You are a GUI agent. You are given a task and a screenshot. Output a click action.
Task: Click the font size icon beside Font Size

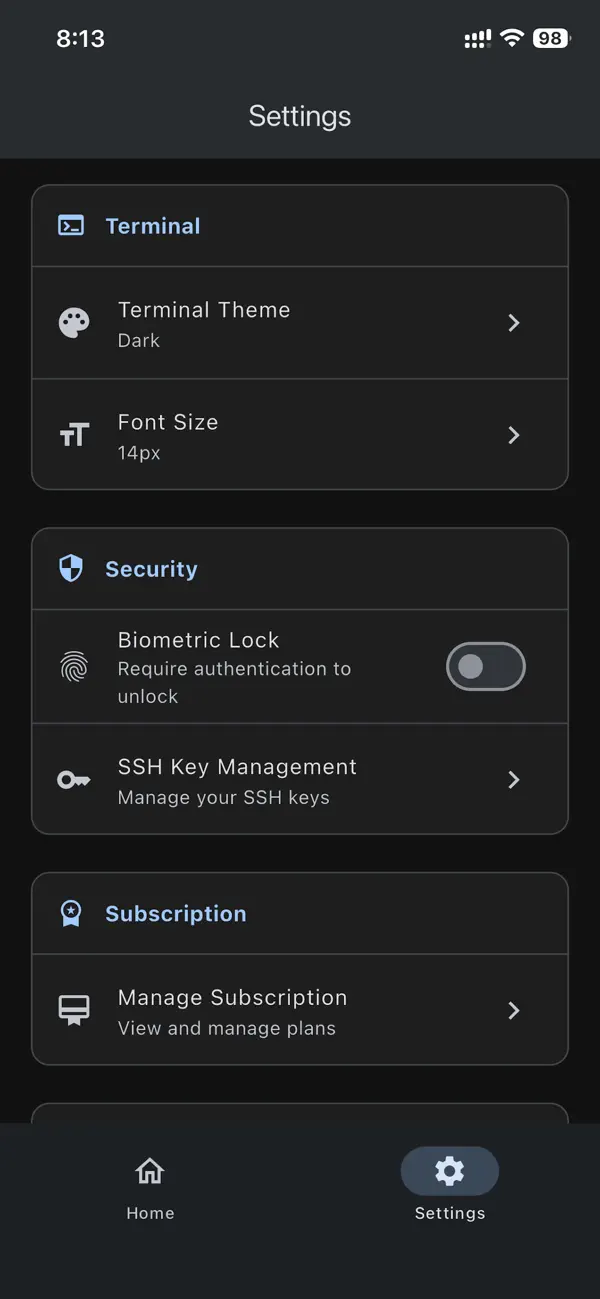tap(74, 435)
